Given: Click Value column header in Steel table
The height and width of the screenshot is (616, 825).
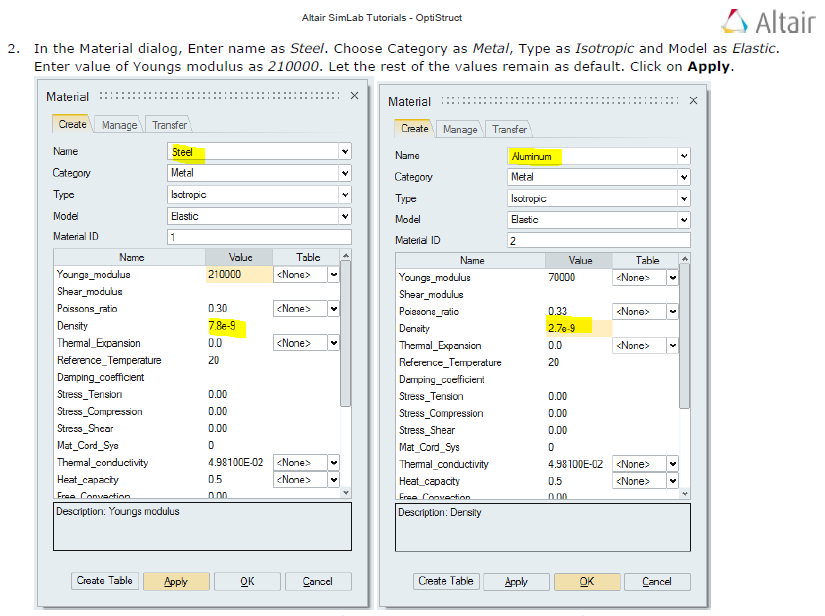Looking at the screenshot, I should click(x=239, y=257).
